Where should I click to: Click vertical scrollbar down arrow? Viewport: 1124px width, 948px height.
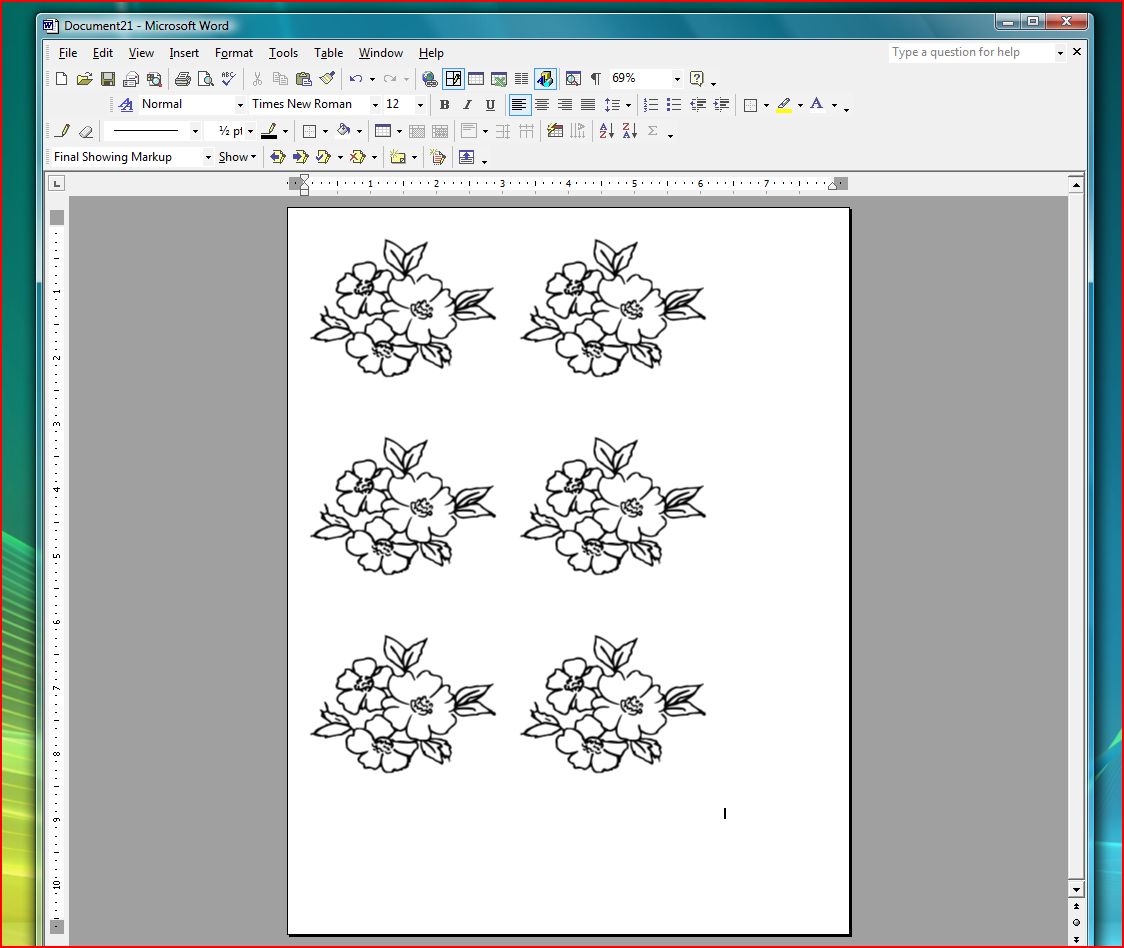[x=1076, y=890]
